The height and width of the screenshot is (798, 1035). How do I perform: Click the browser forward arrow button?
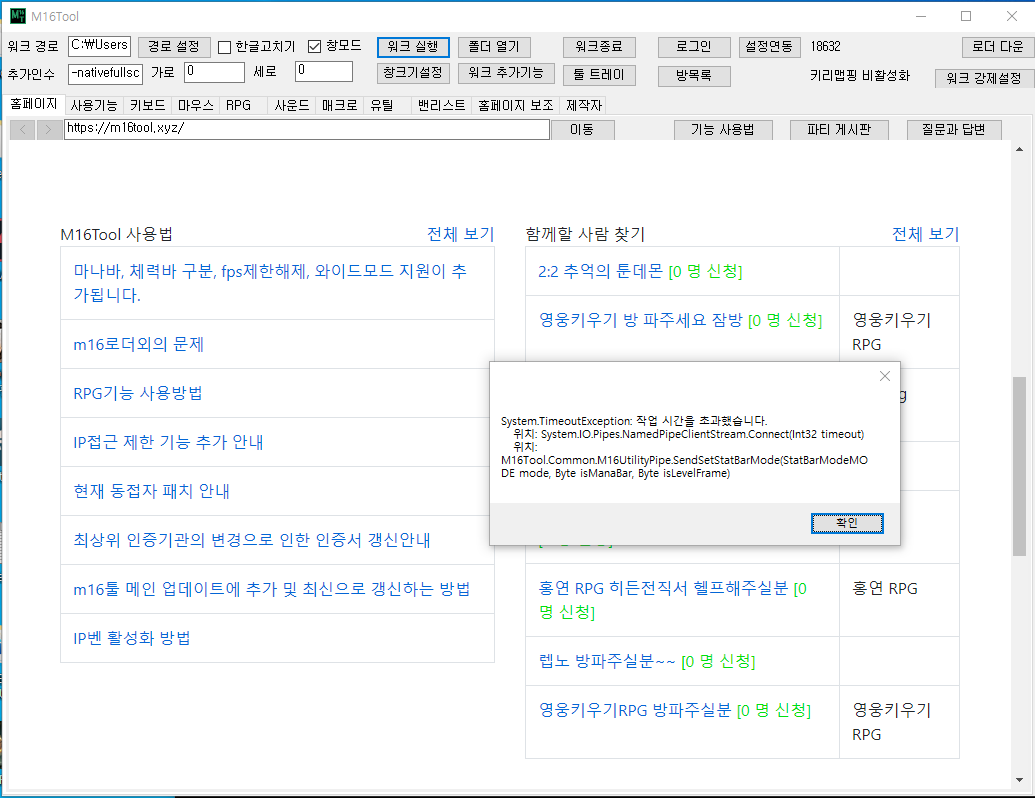pos(48,130)
